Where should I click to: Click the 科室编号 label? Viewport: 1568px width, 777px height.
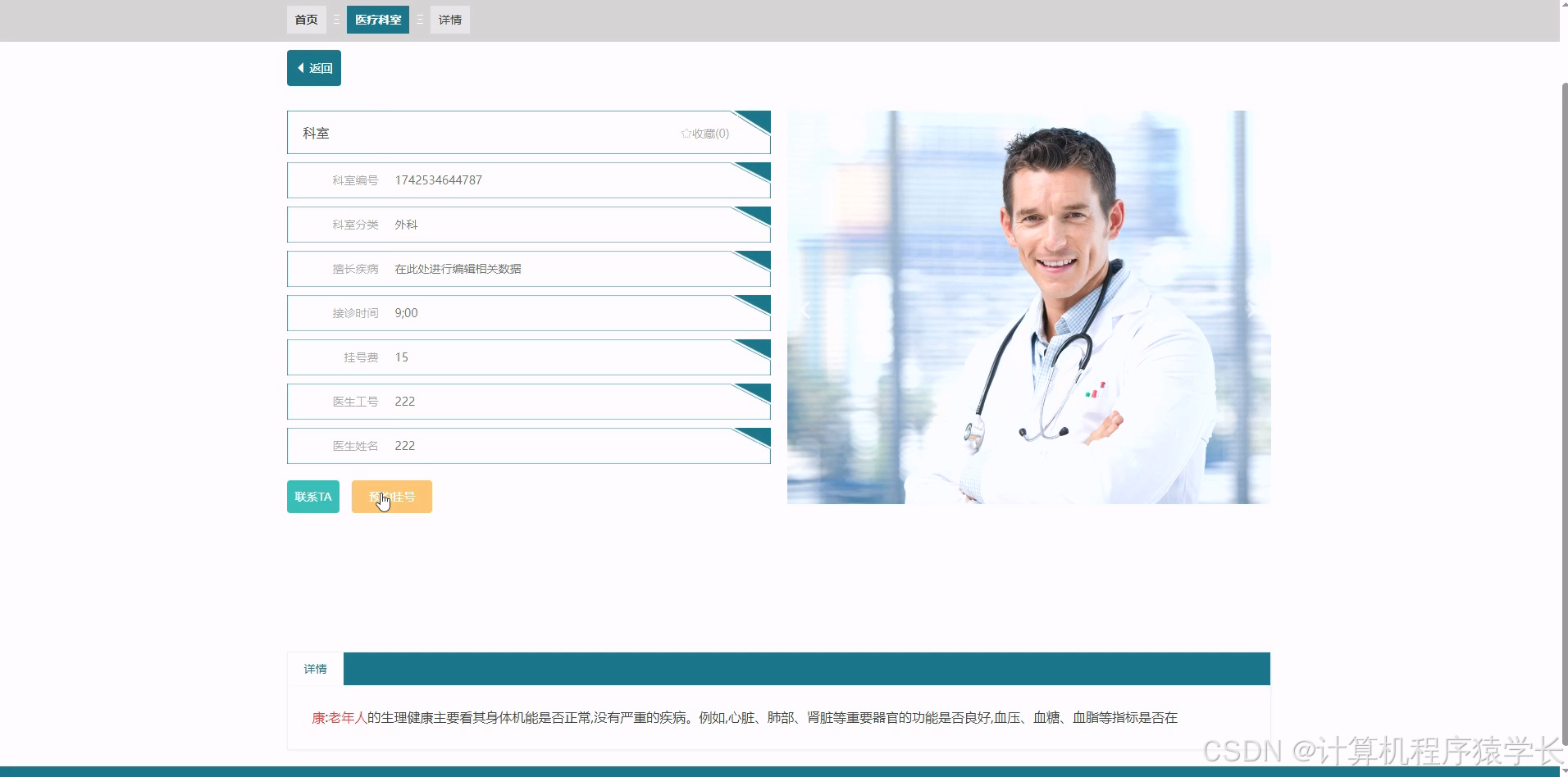click(355, 180)
